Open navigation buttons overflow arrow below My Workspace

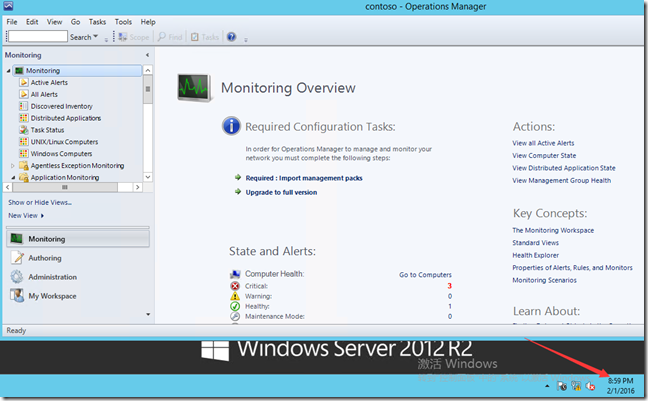(148, 314)
